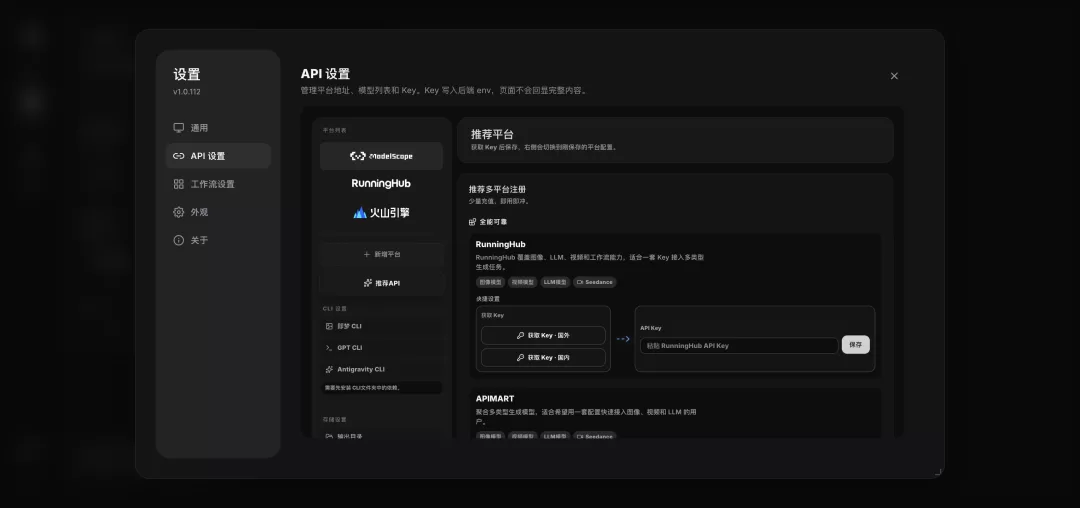Click the 全能可靠 category heading

(488, 222)
